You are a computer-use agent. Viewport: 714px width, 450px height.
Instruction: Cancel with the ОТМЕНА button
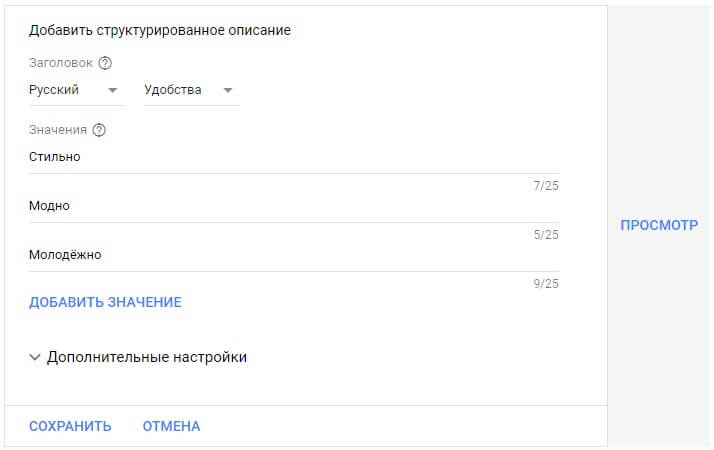click(x=171, y=427)
